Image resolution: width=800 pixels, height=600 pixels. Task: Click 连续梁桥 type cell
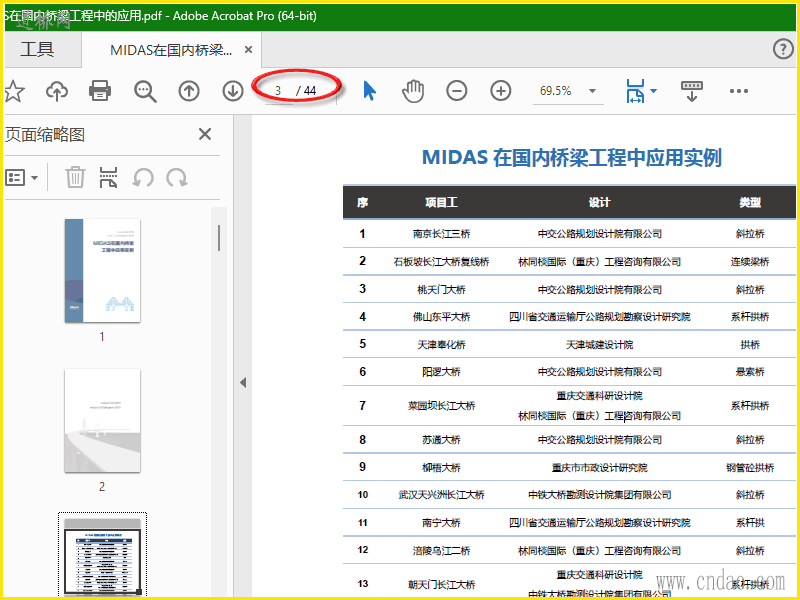750,262
